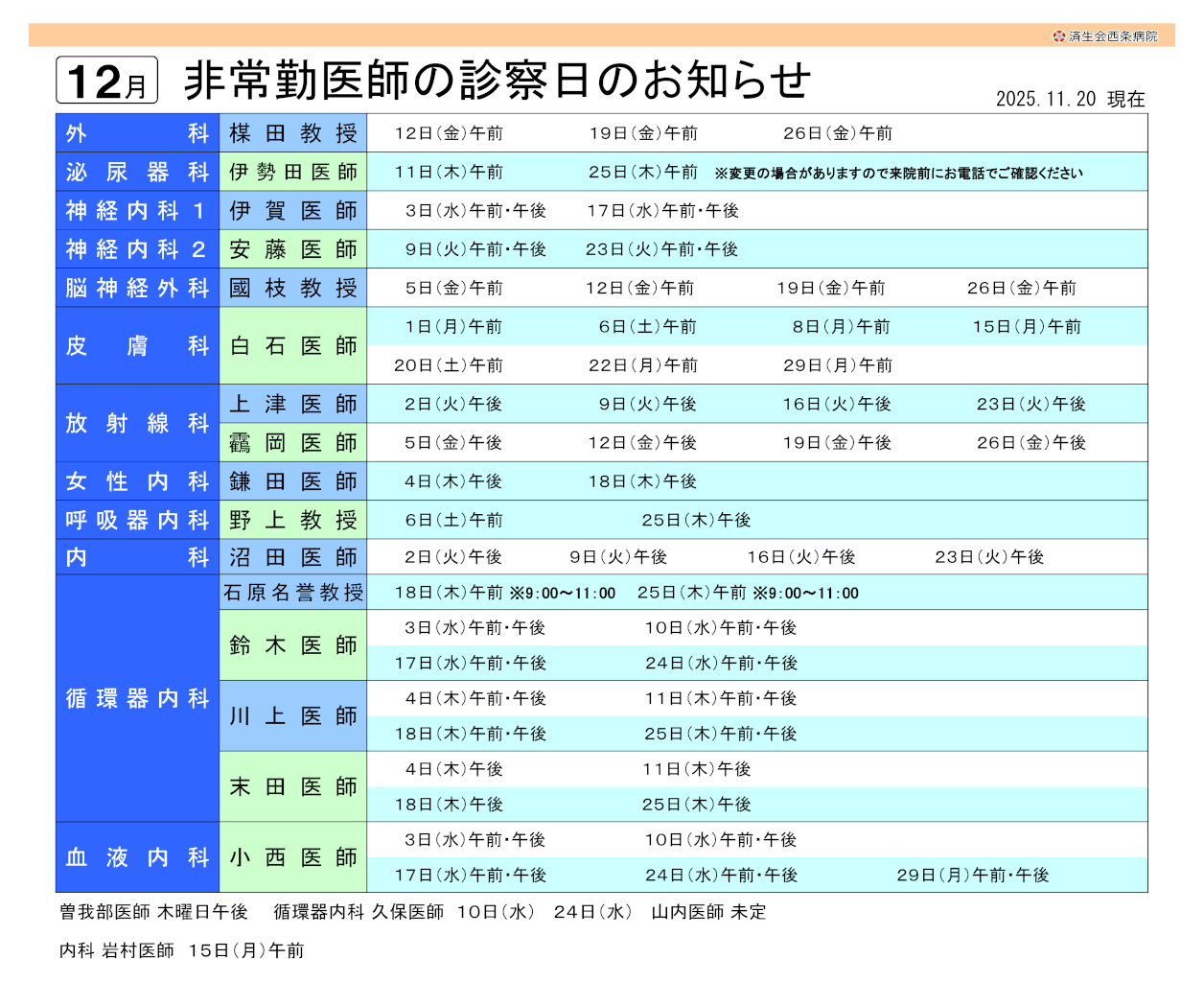Select the 國枝教授 name cell
The image size is (1204, 982).
click(x=293, y=288)
